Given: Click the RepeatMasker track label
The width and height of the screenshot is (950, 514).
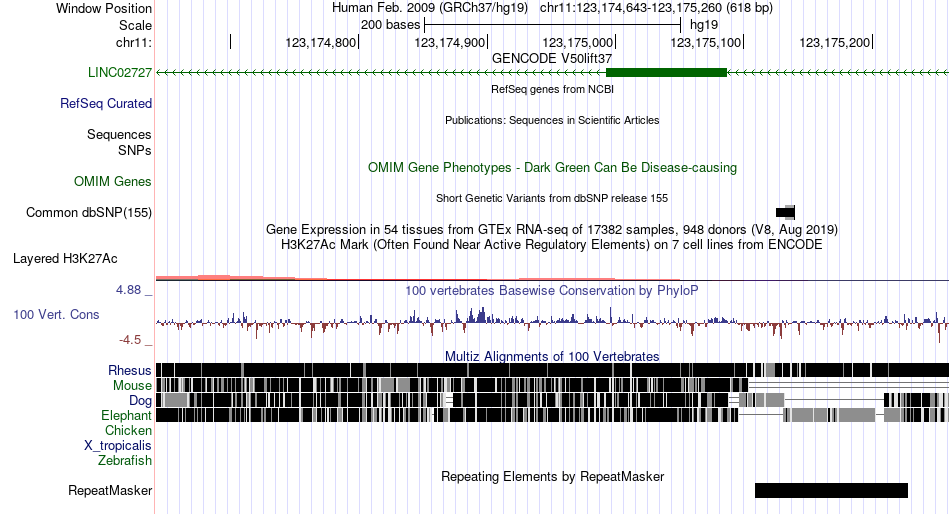Looking at the screenshot, I should pos(110,491).
